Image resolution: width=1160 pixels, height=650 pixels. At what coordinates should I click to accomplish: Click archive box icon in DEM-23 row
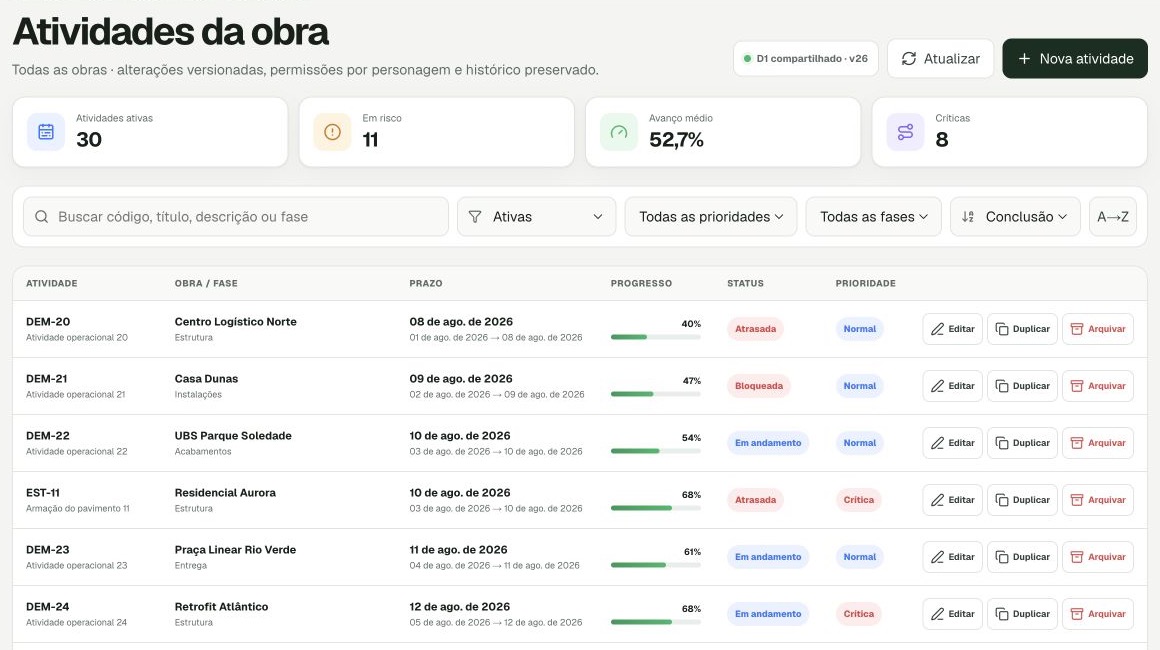tap(1077, 557)
